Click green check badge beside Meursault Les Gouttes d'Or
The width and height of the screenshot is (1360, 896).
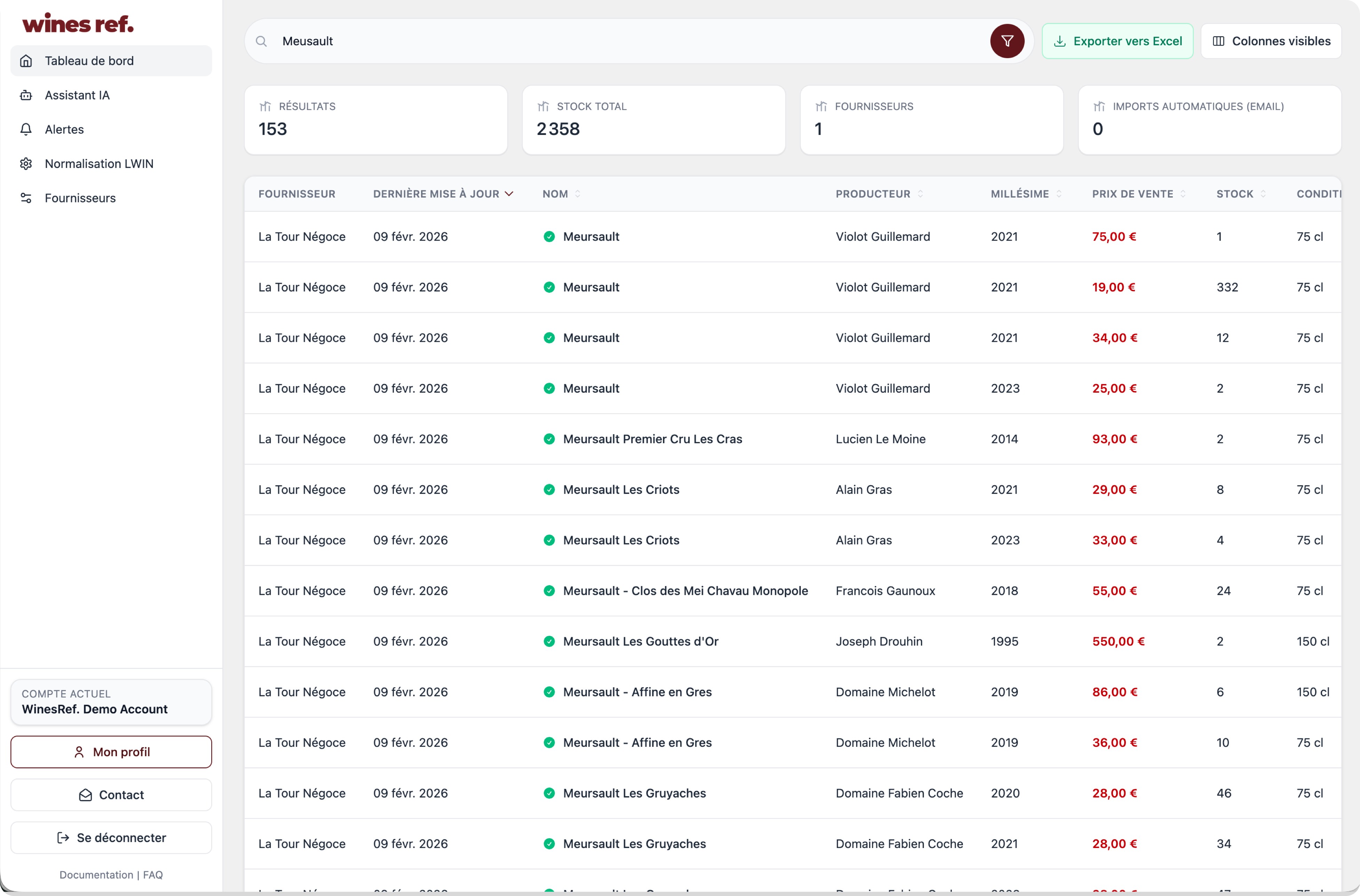(x=549, y=641)
